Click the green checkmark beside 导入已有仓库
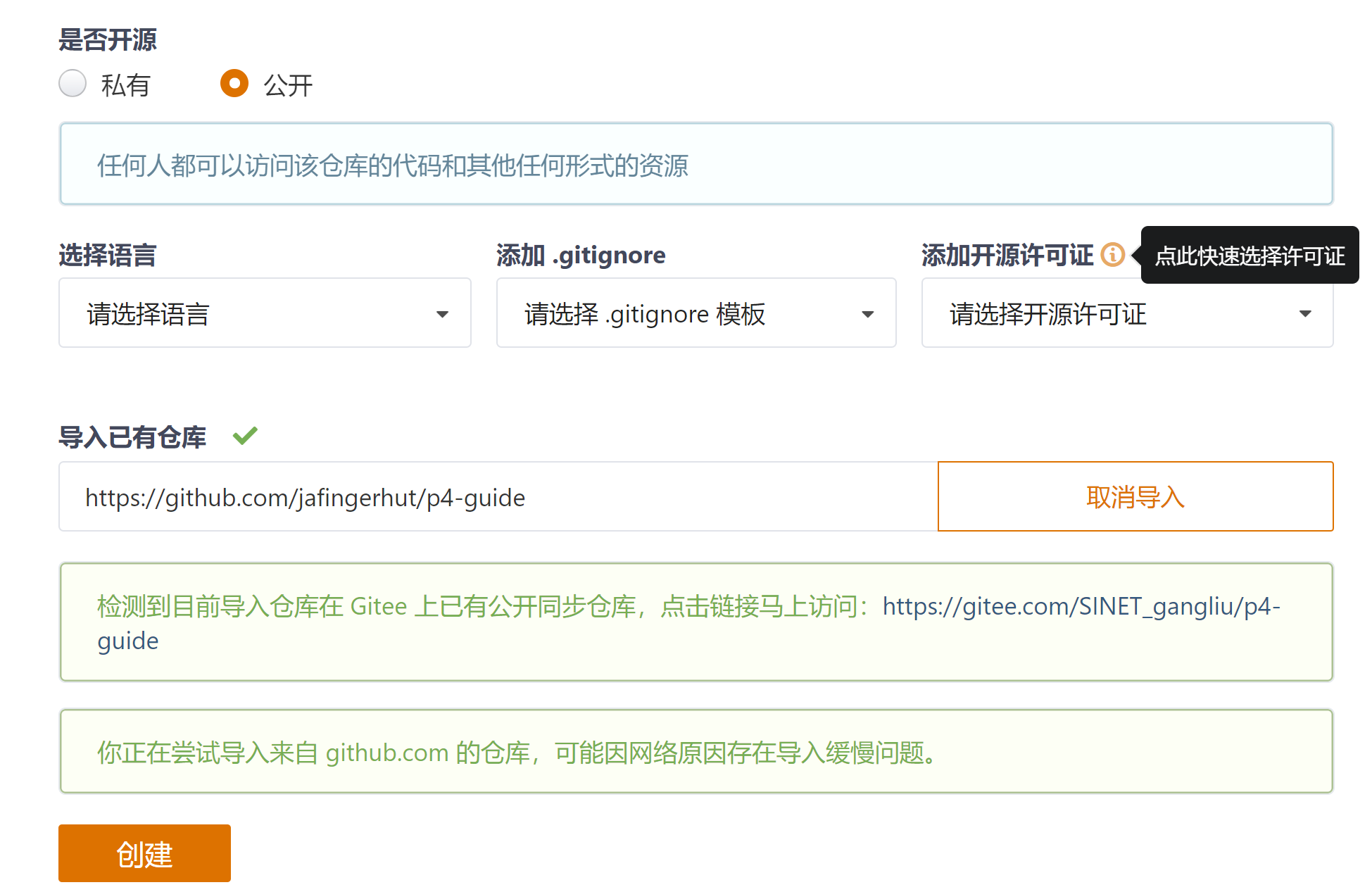 point(245,436)
